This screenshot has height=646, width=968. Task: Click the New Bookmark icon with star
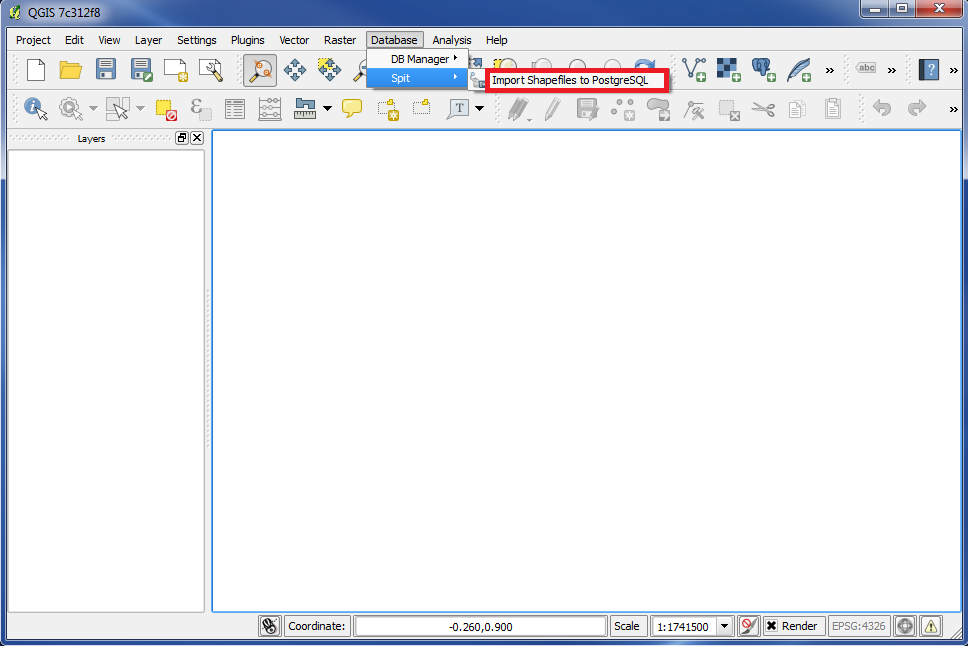[x=388, y=109]
